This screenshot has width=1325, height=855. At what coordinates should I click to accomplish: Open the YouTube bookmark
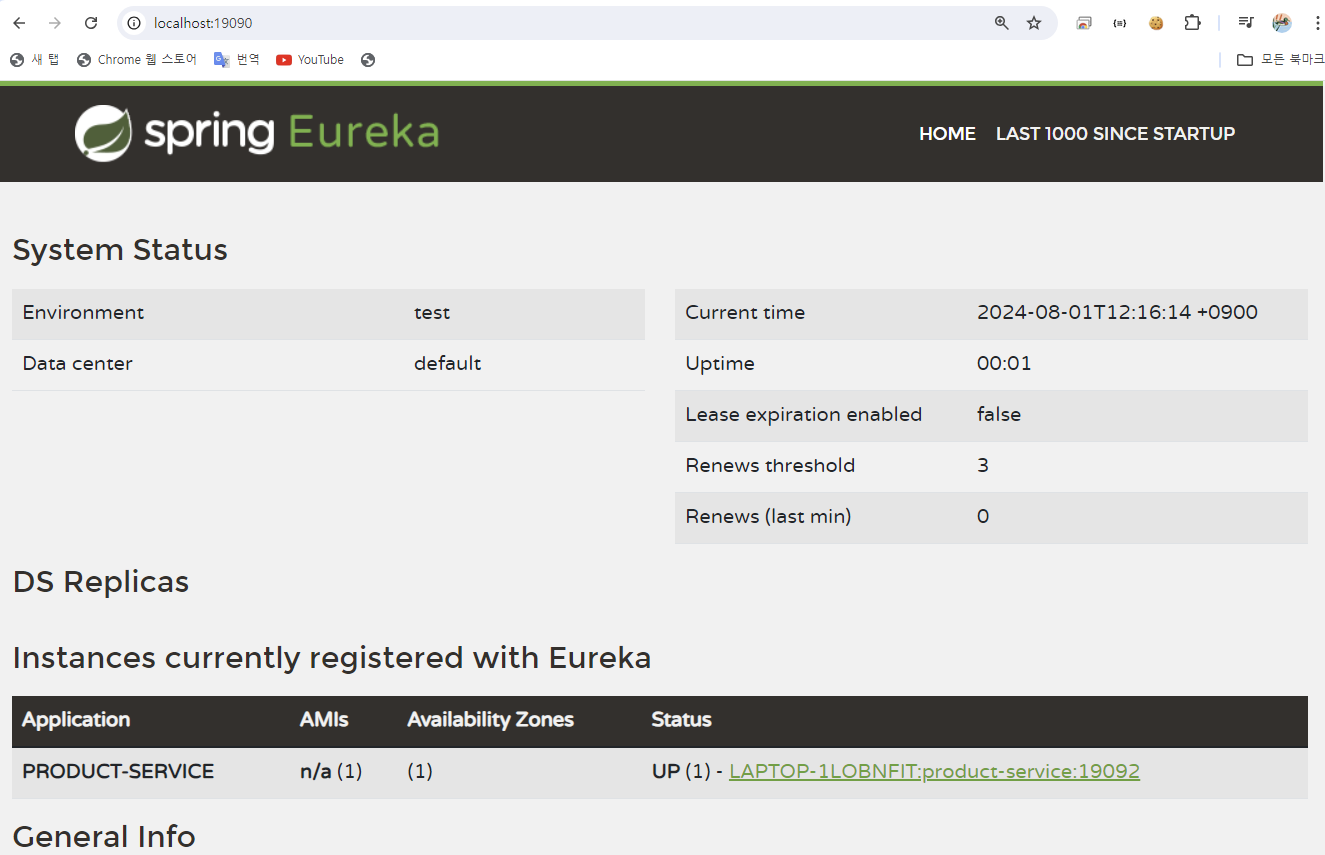coord(310,60)
